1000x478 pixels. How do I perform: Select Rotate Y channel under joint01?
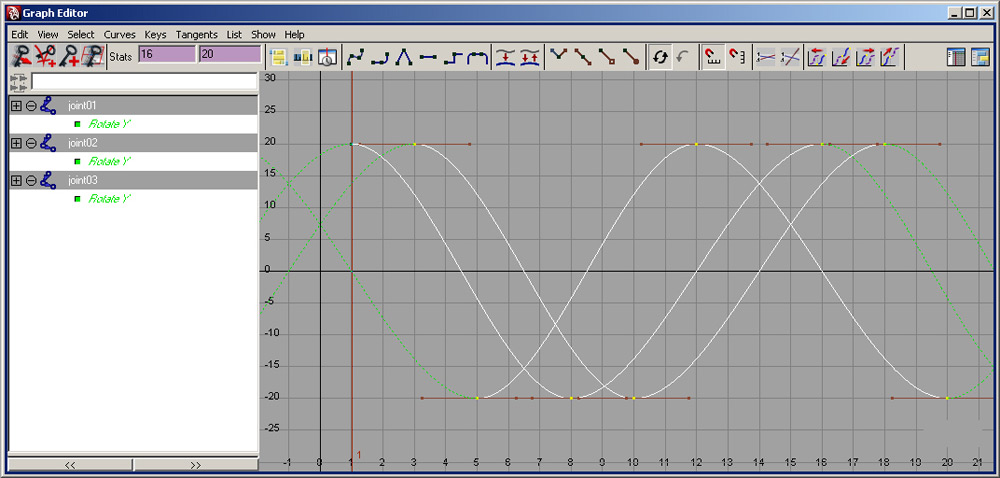coord(109,124)
